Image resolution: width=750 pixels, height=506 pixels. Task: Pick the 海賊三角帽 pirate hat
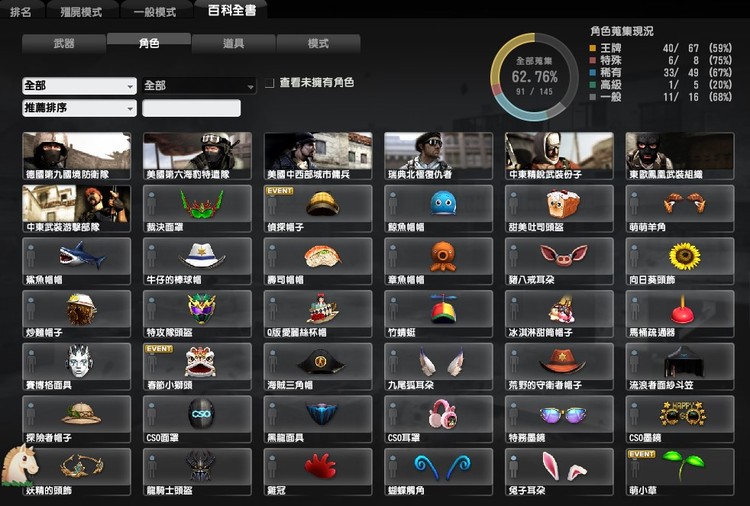(x=318, y=366)
